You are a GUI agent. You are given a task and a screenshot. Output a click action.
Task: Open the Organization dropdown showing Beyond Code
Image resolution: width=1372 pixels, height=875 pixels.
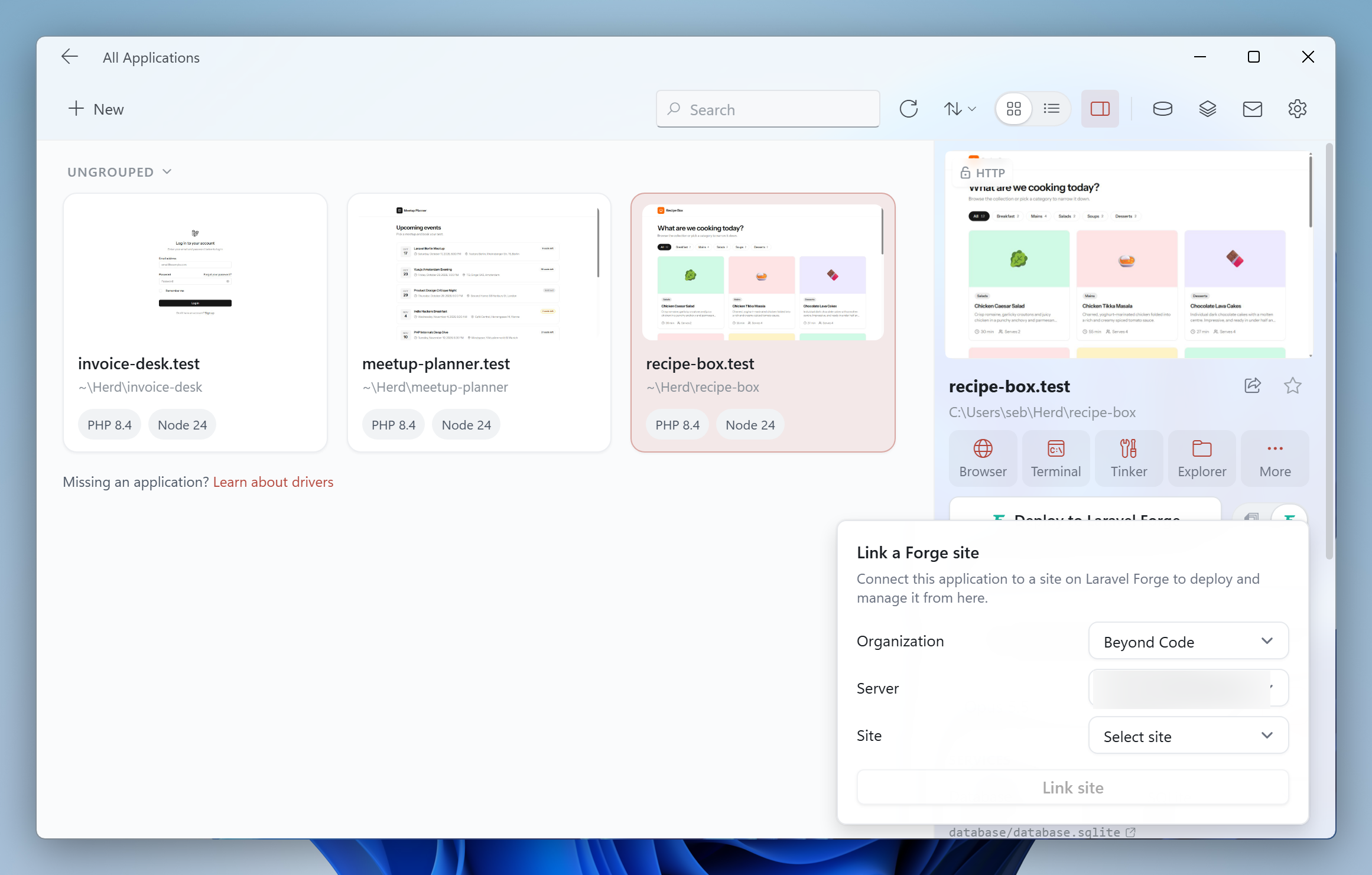pyautogui.click(x=1188, y=641)
